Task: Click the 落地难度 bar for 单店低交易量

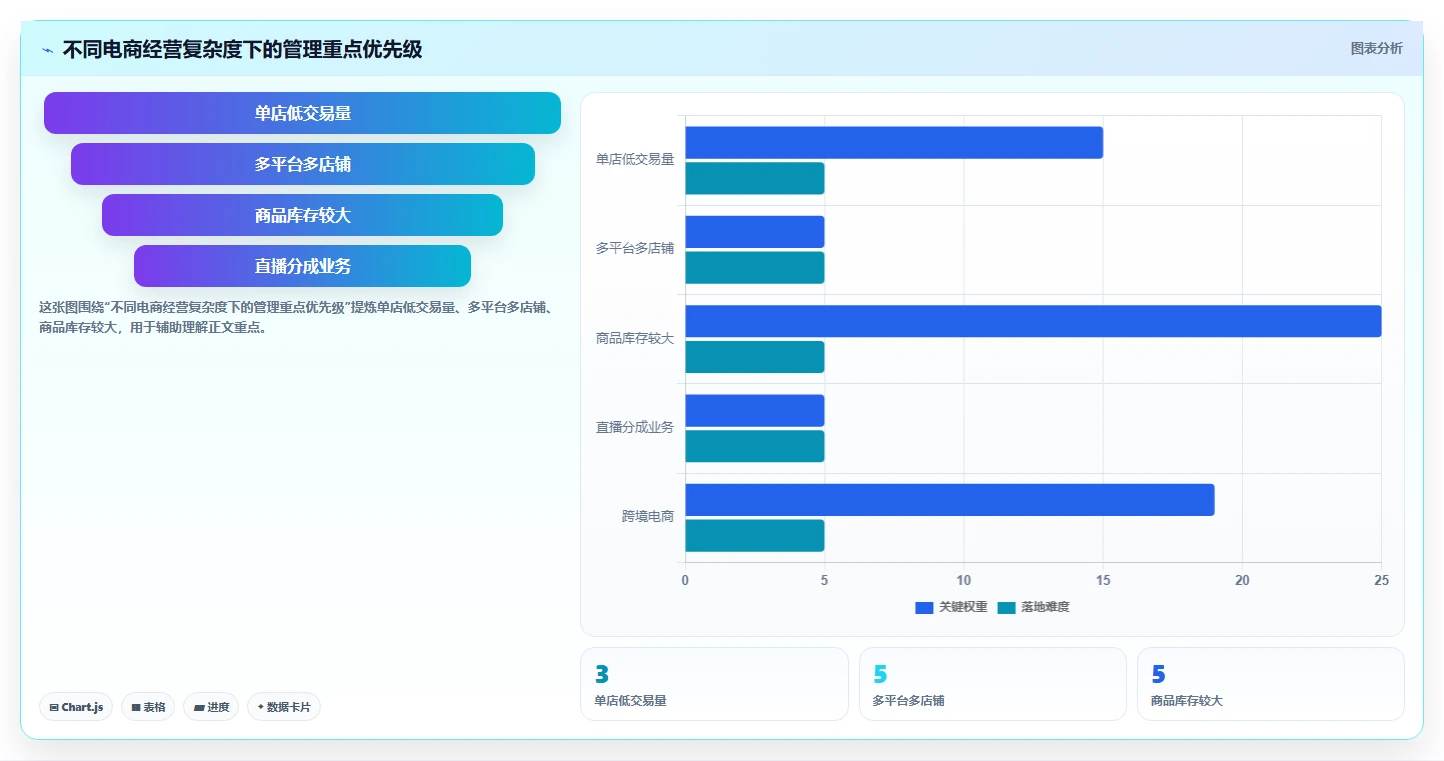Action: pos(755,178)
